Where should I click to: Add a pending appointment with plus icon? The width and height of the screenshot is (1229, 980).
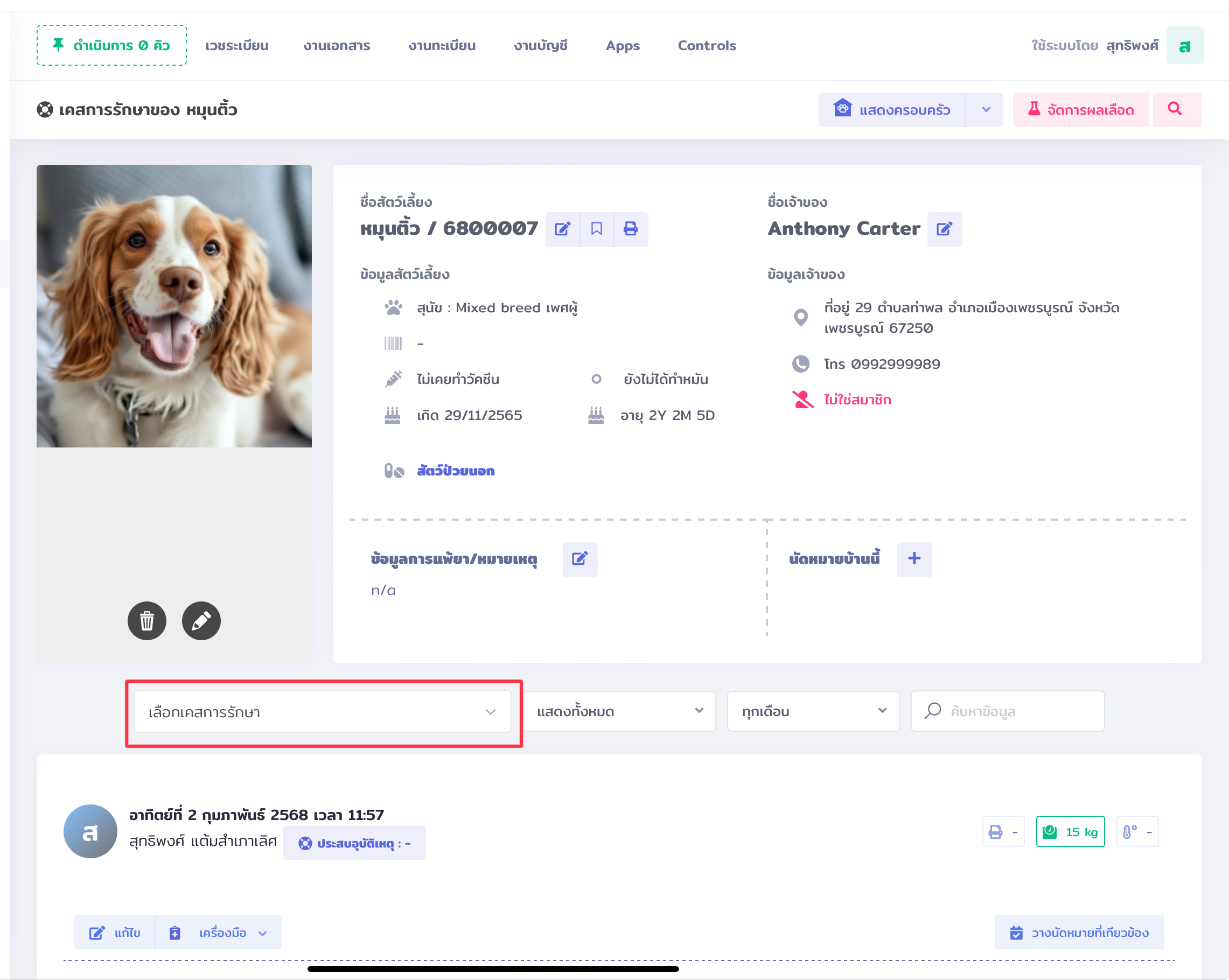tap(914, 559)
